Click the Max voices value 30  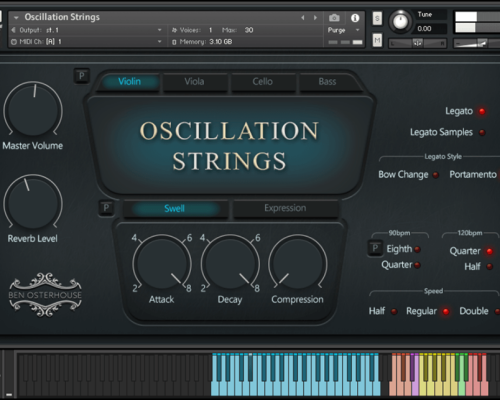click(x=249, y=30)
